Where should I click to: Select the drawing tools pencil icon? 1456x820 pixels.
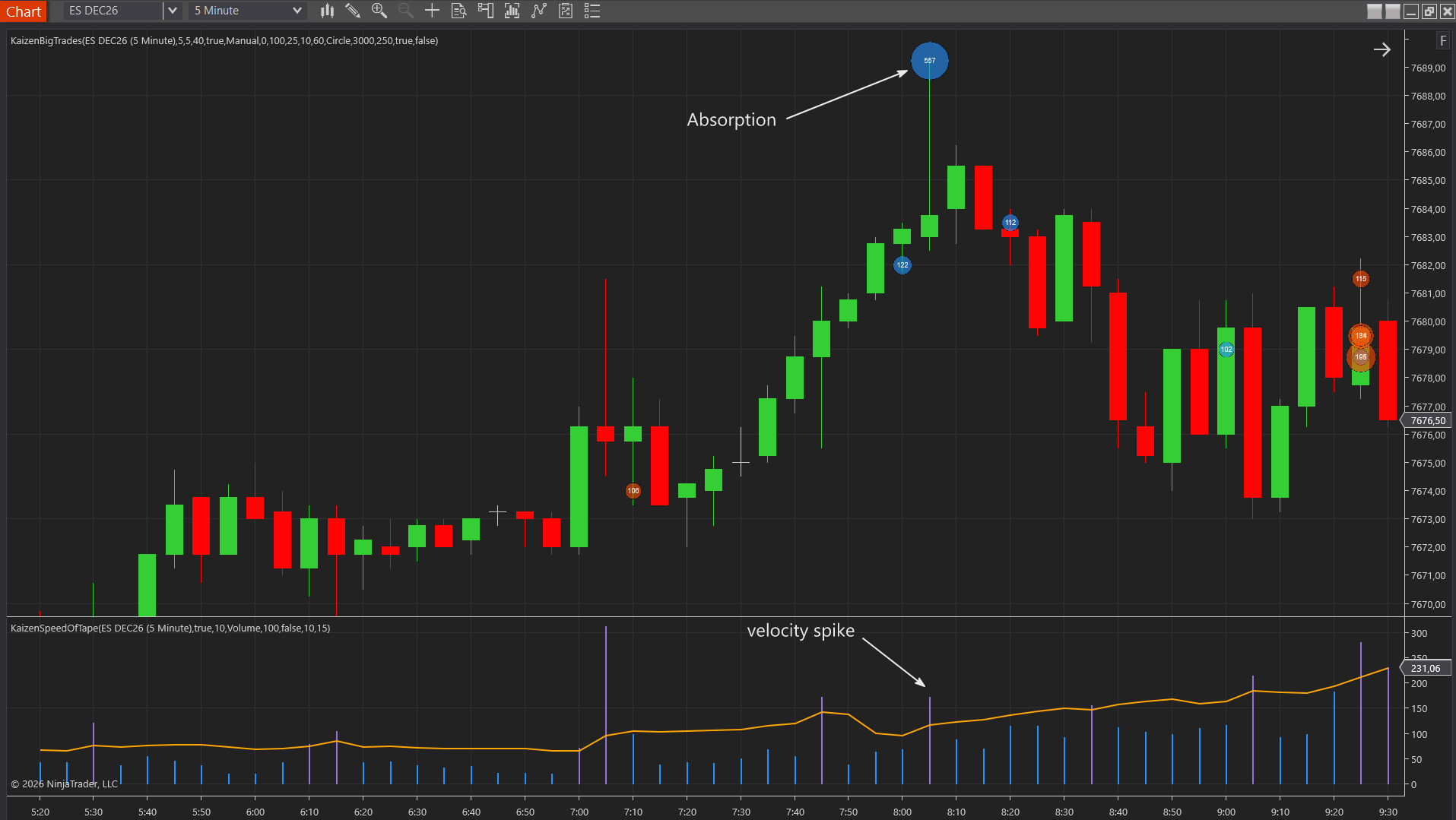353,11
